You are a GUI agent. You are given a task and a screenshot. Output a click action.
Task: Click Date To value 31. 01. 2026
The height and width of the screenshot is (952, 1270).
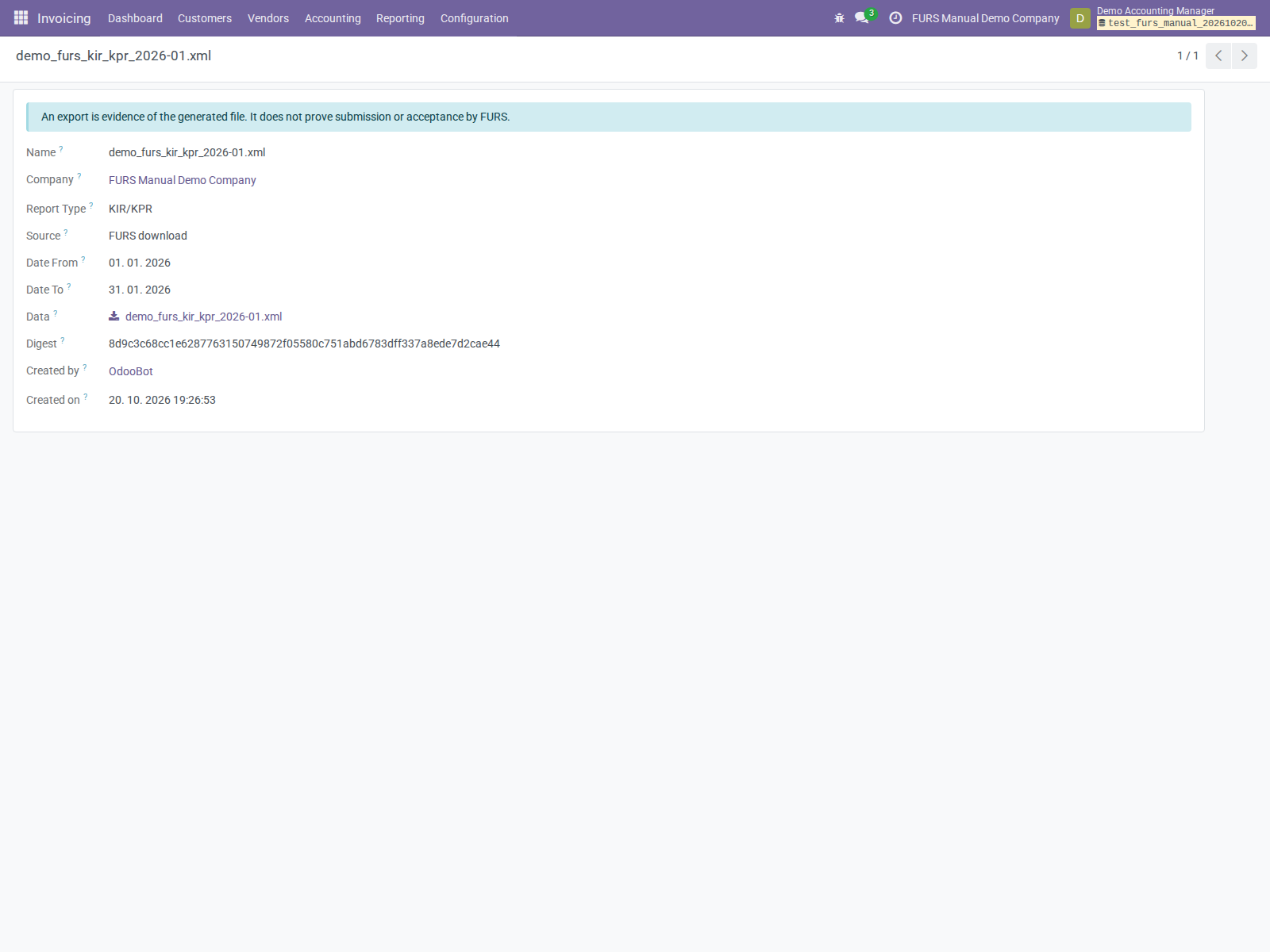click(x=140, y=290)
